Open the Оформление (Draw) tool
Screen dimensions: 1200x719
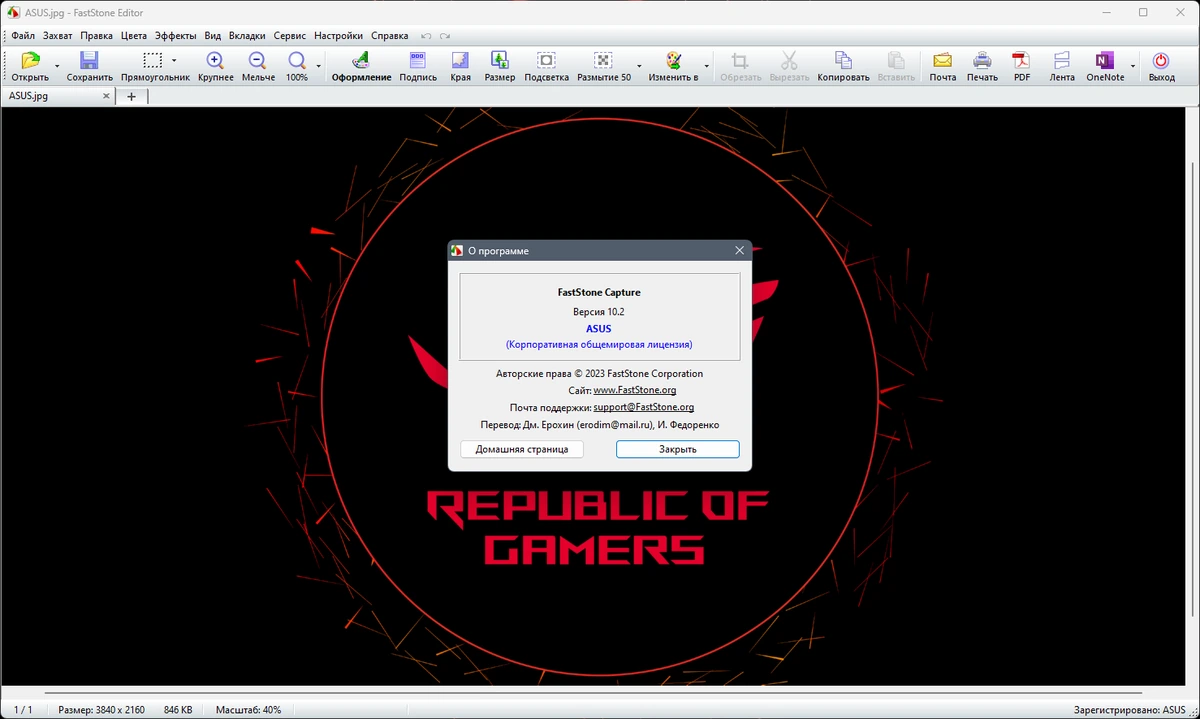click(361, 60)
